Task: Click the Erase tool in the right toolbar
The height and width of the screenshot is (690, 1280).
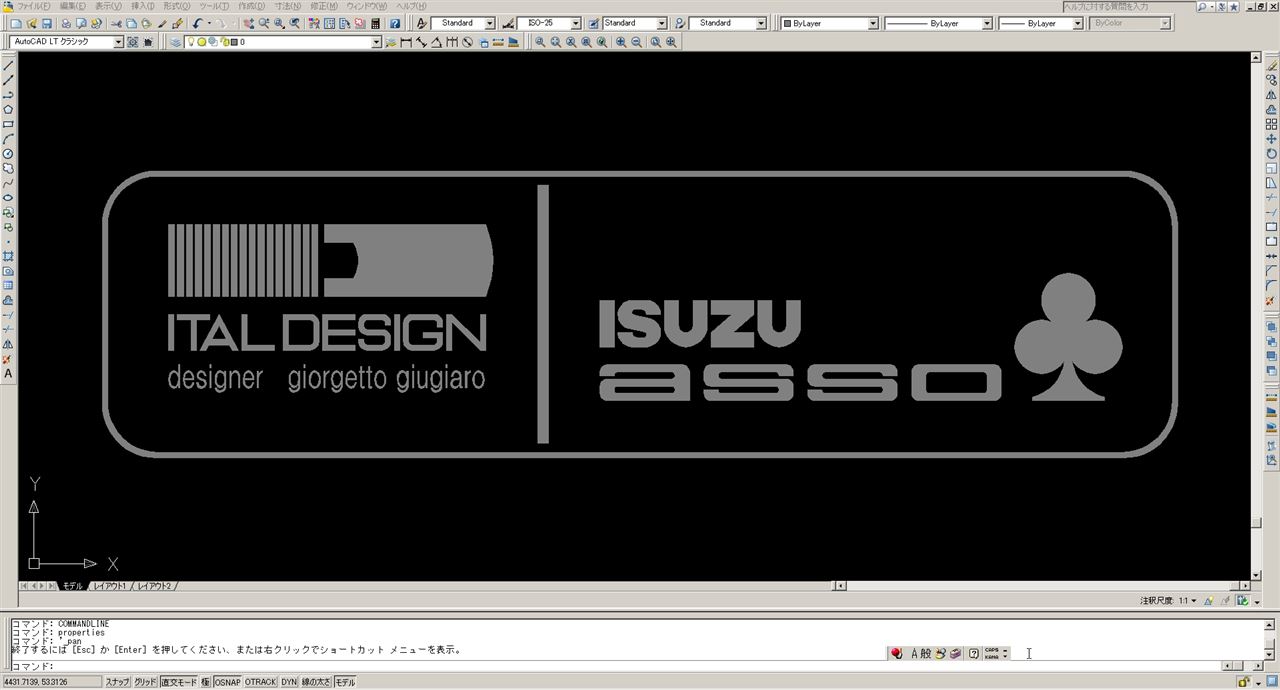Action: point(1272,65)
